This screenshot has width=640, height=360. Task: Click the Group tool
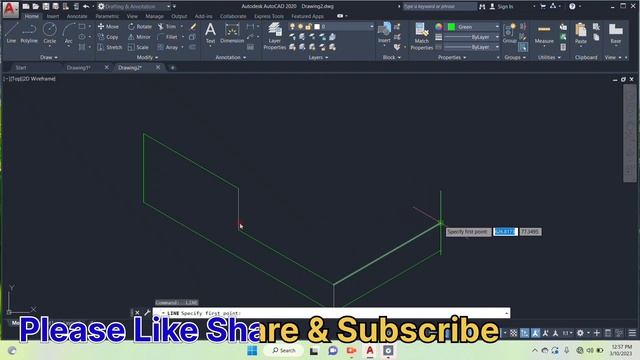point(509,33)
